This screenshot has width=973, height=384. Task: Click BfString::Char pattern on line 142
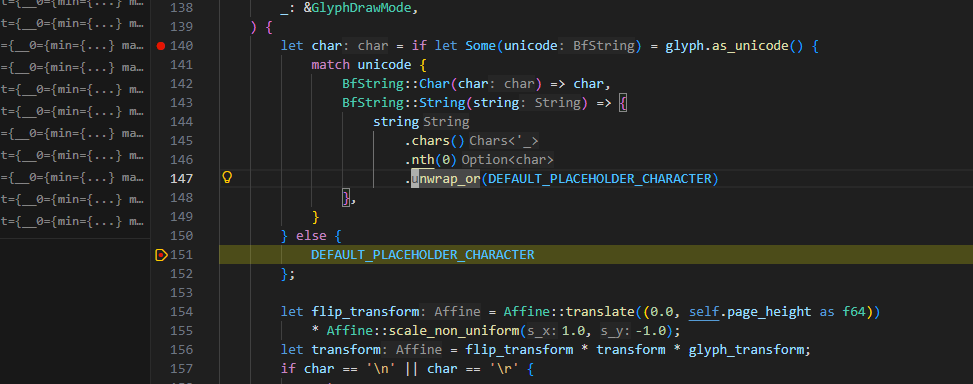395,84
